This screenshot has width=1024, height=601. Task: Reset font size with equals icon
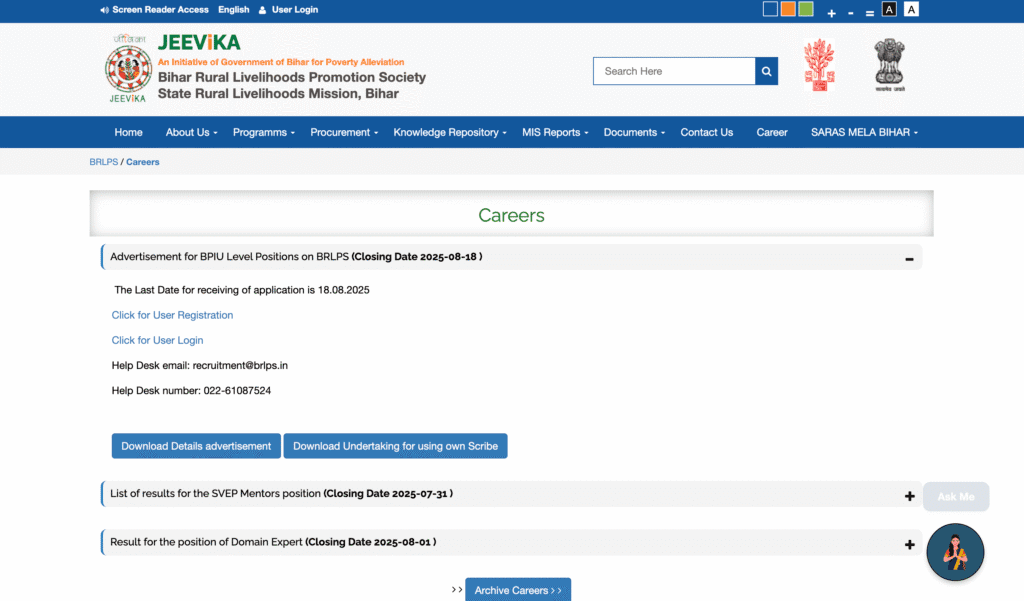tap(869, 13)
